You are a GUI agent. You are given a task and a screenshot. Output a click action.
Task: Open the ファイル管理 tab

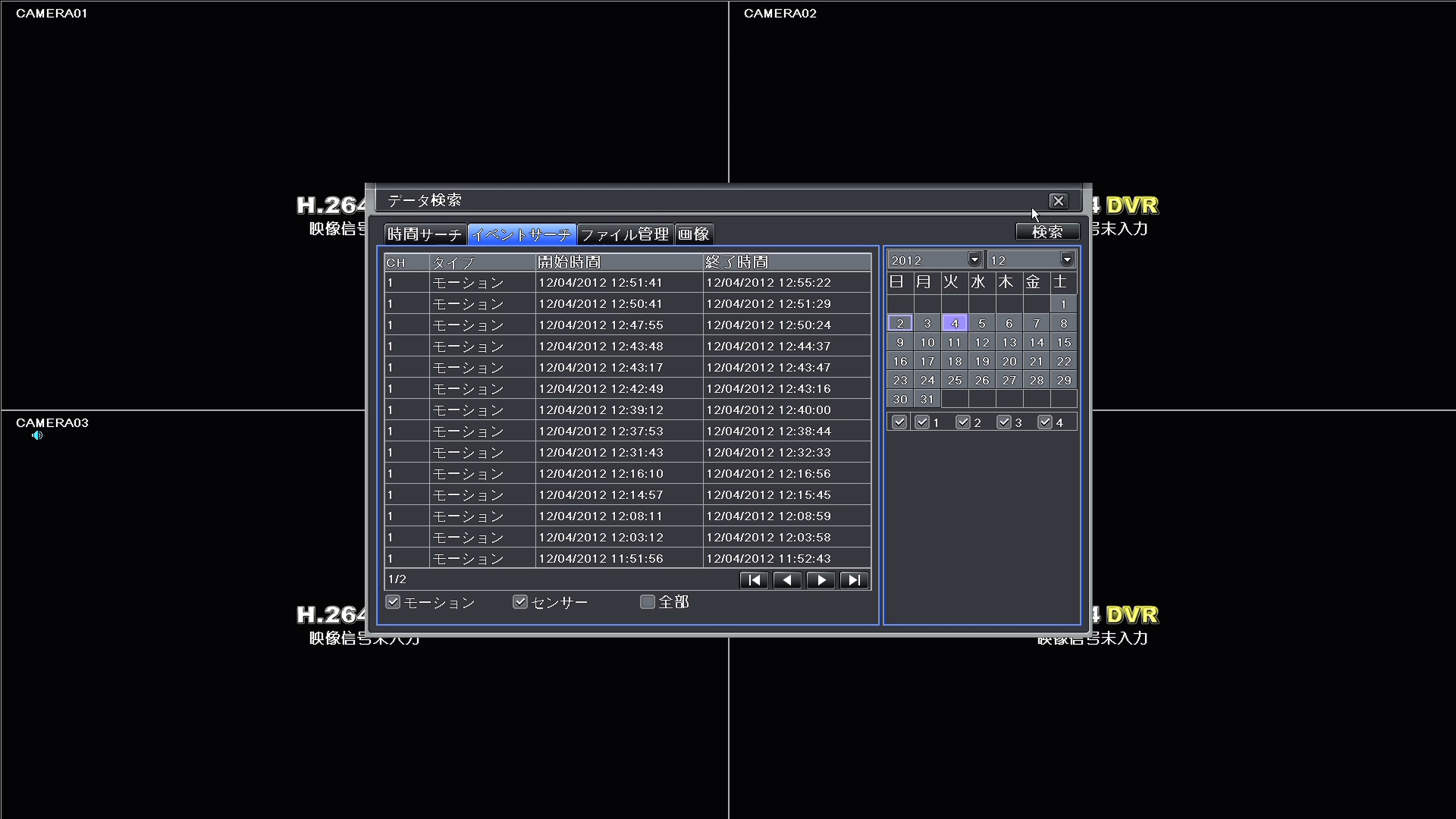[x=624, y=234]
